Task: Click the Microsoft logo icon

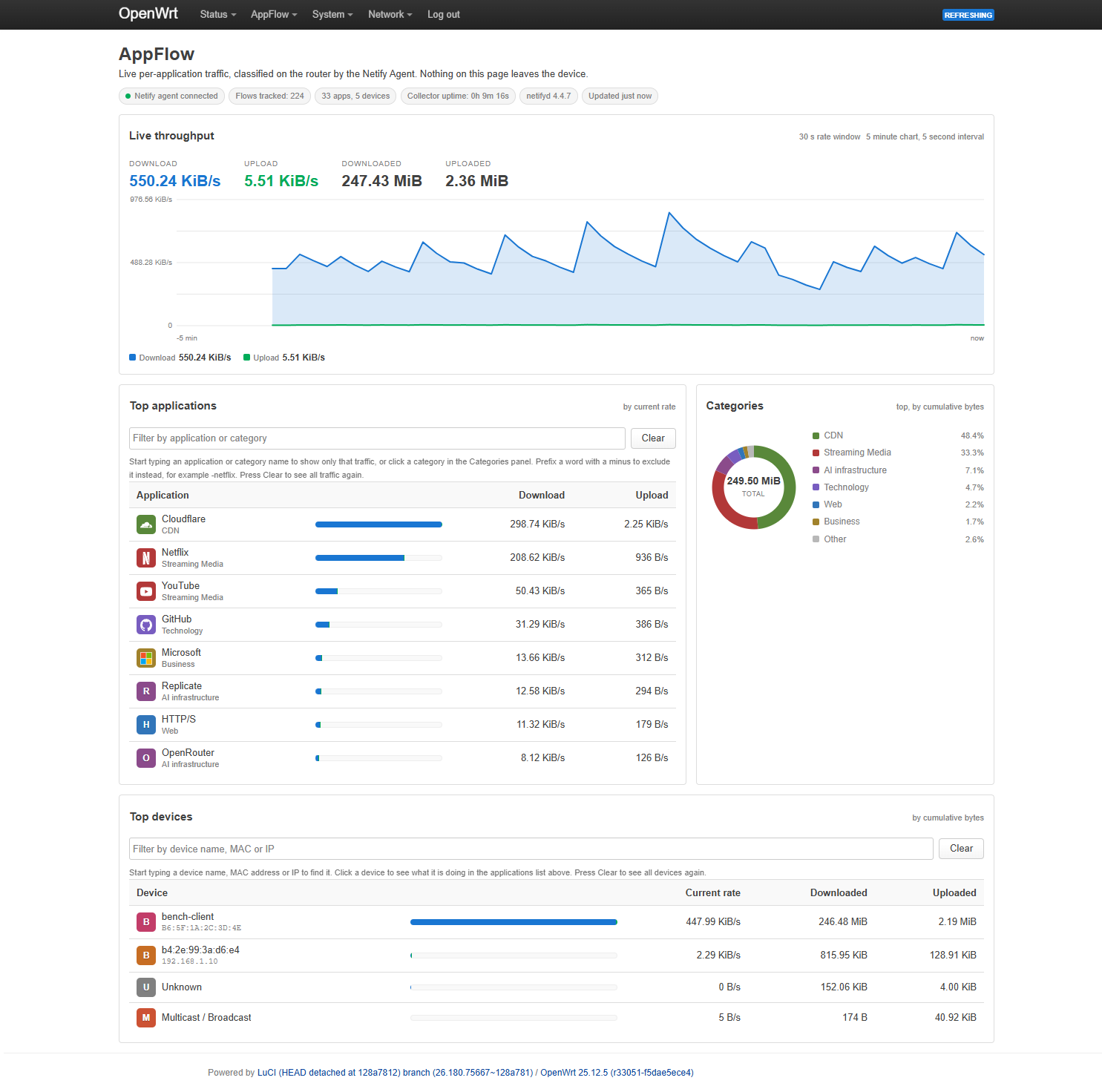Action: click(146, 658)
